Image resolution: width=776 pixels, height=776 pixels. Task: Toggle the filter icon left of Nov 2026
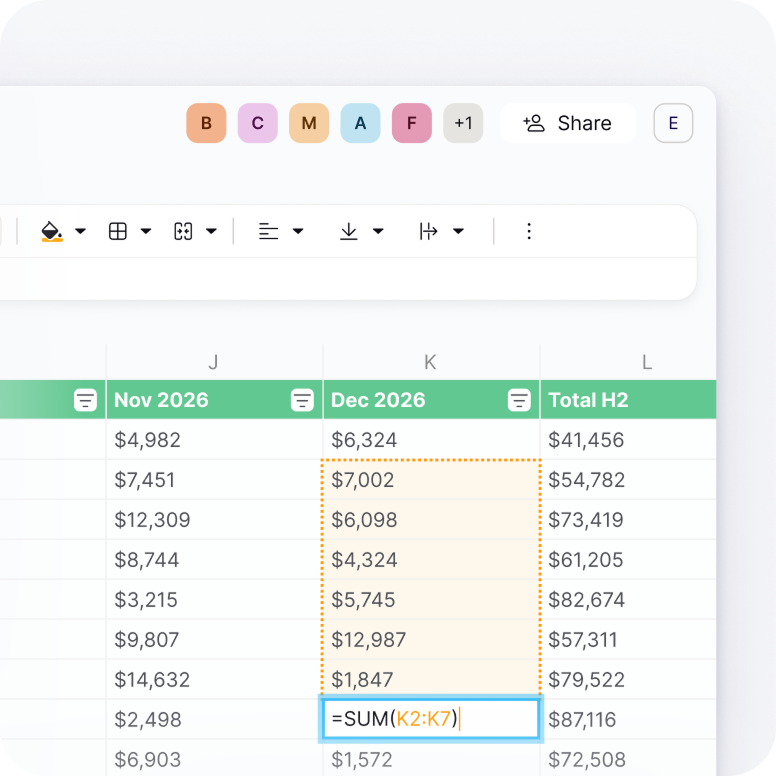pyautogui.click(x=86, y=400)
